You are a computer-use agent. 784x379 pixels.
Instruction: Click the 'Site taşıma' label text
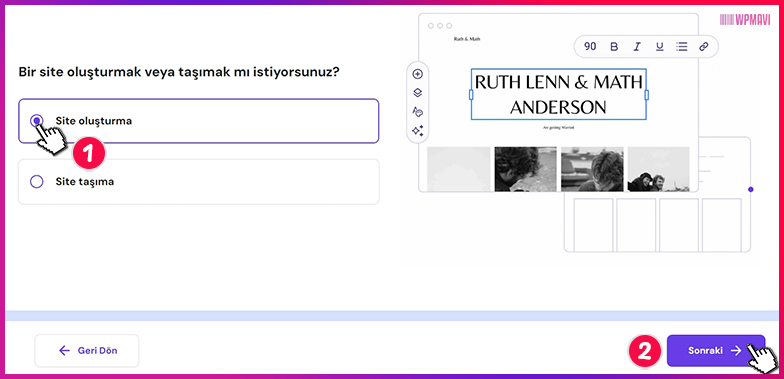click(84, 182)
